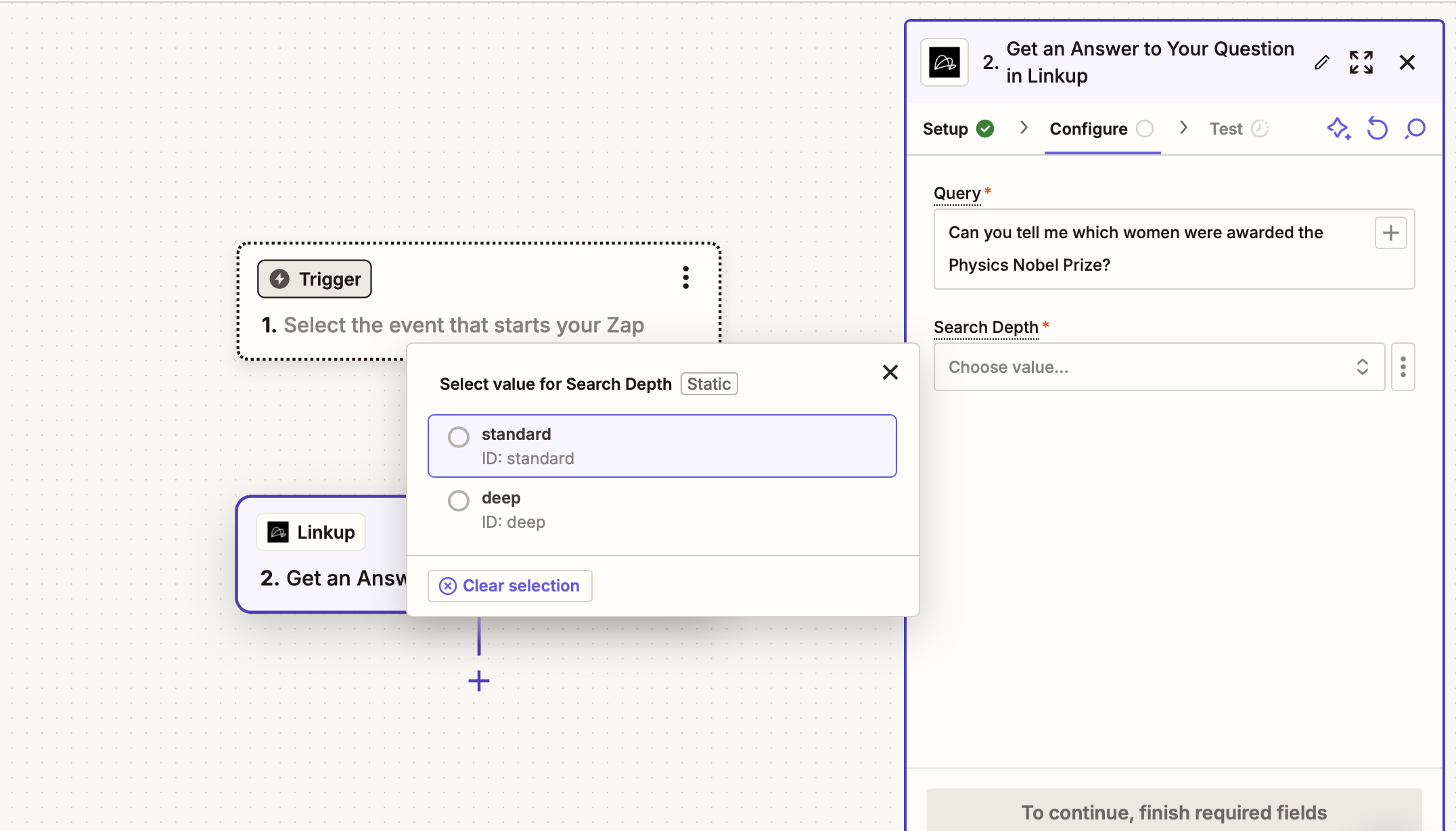Click the pencil rename step icon
This screenshot has height=831, width=1456.
coord(1321,63)
